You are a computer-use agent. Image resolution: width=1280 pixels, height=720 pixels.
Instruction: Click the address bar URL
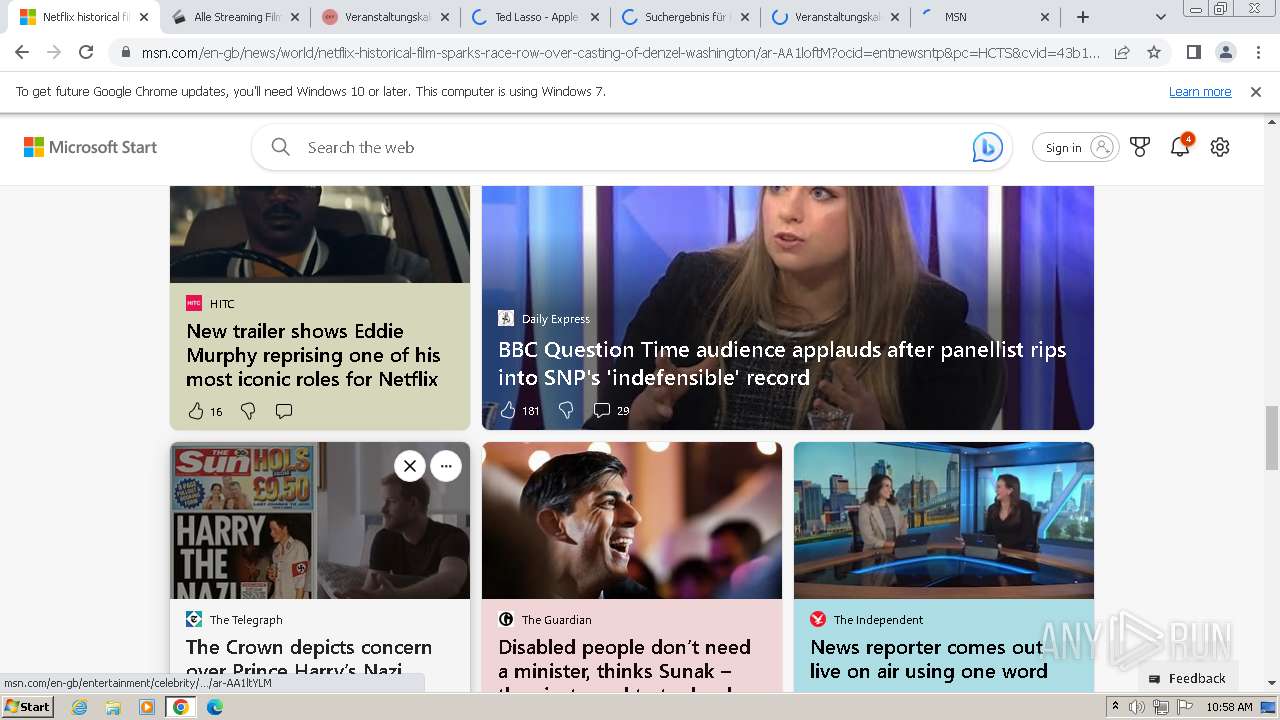(620, 52)
